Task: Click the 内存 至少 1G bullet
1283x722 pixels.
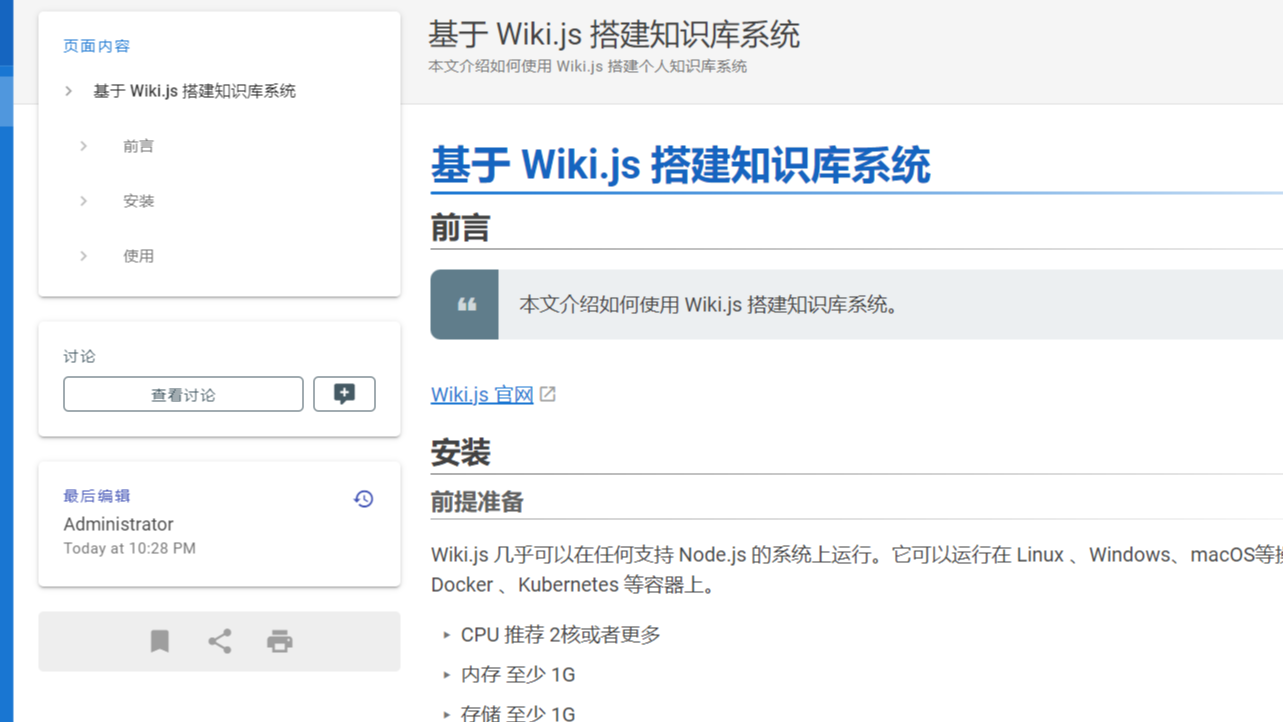Action: [x=518, y=675]
